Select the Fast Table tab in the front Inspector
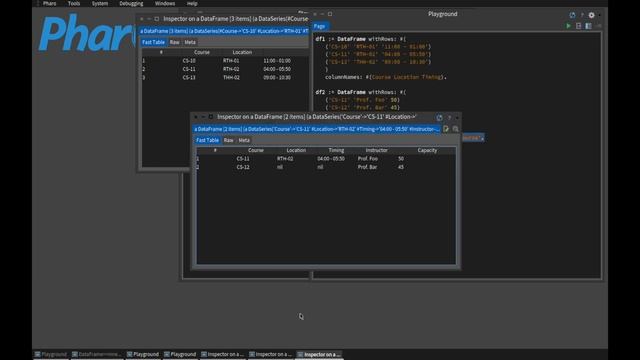 (207, 140)
